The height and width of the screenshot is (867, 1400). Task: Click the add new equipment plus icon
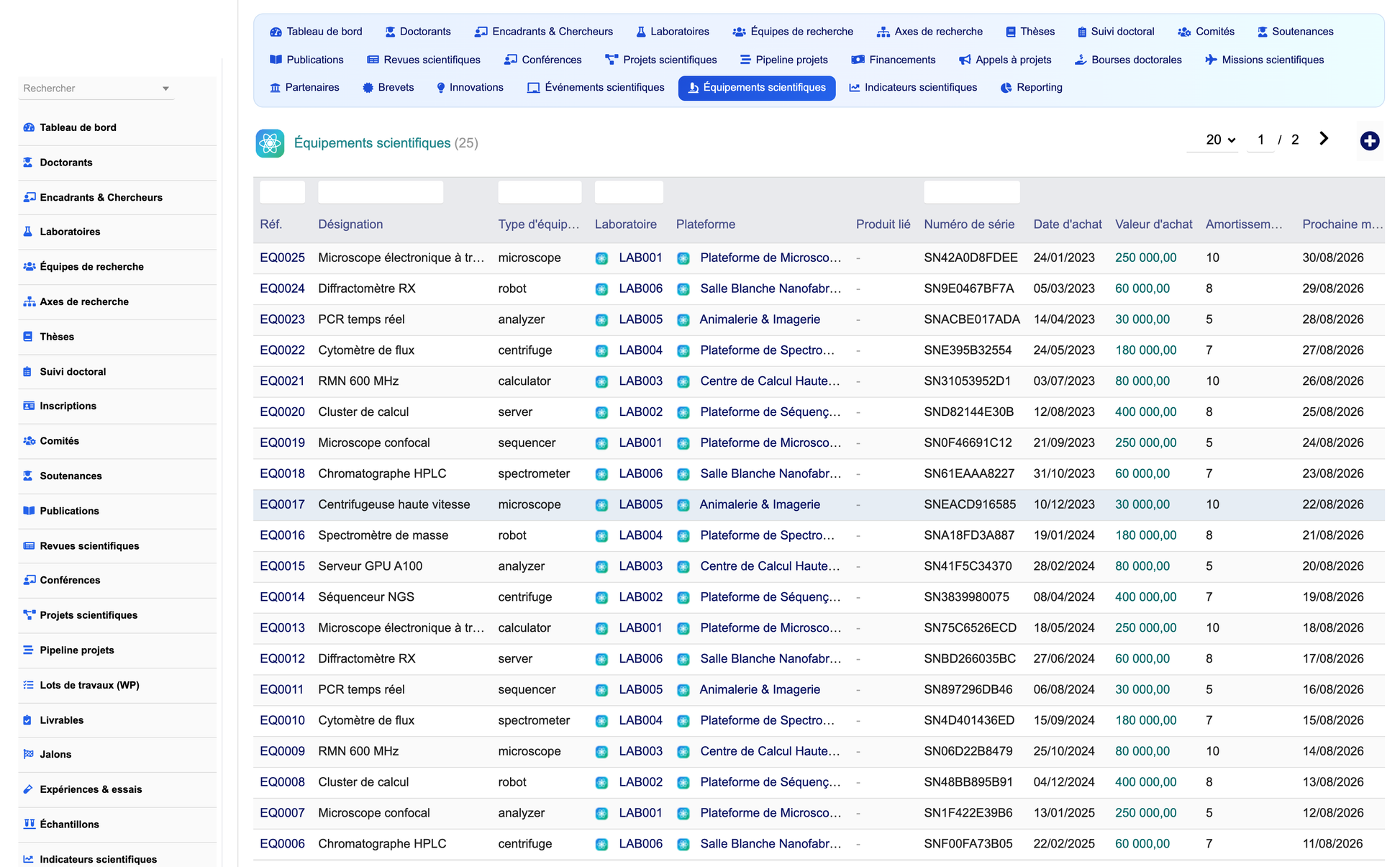tap(1369, 141)
